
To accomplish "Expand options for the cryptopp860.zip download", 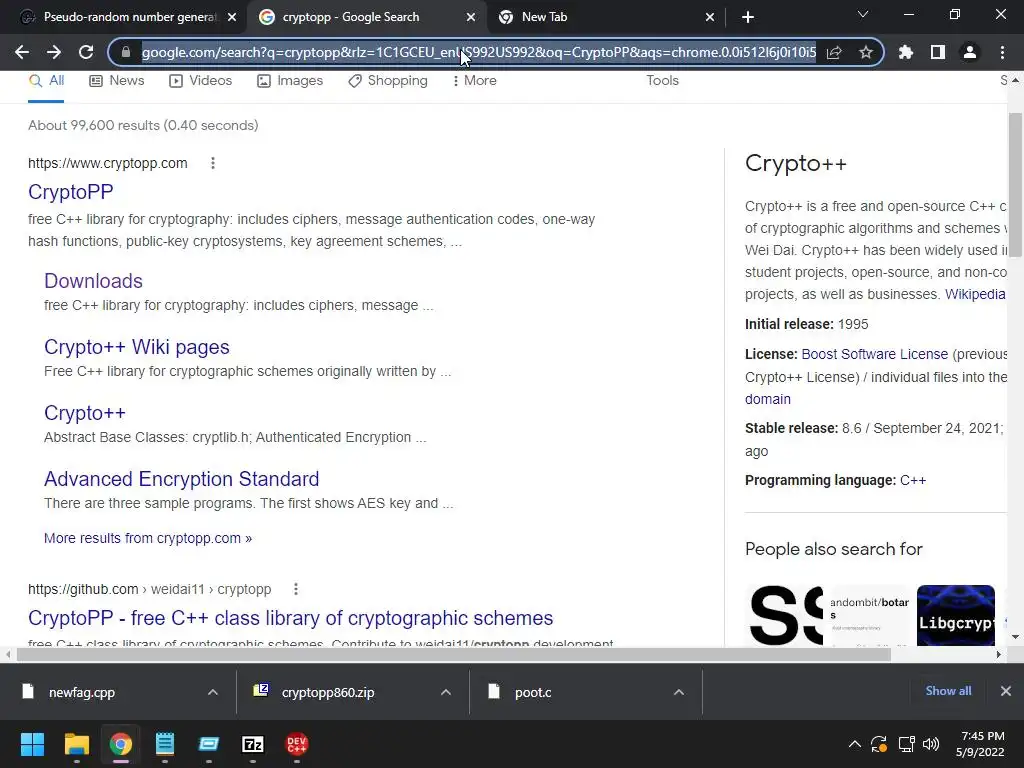I will tap(446, 692).
